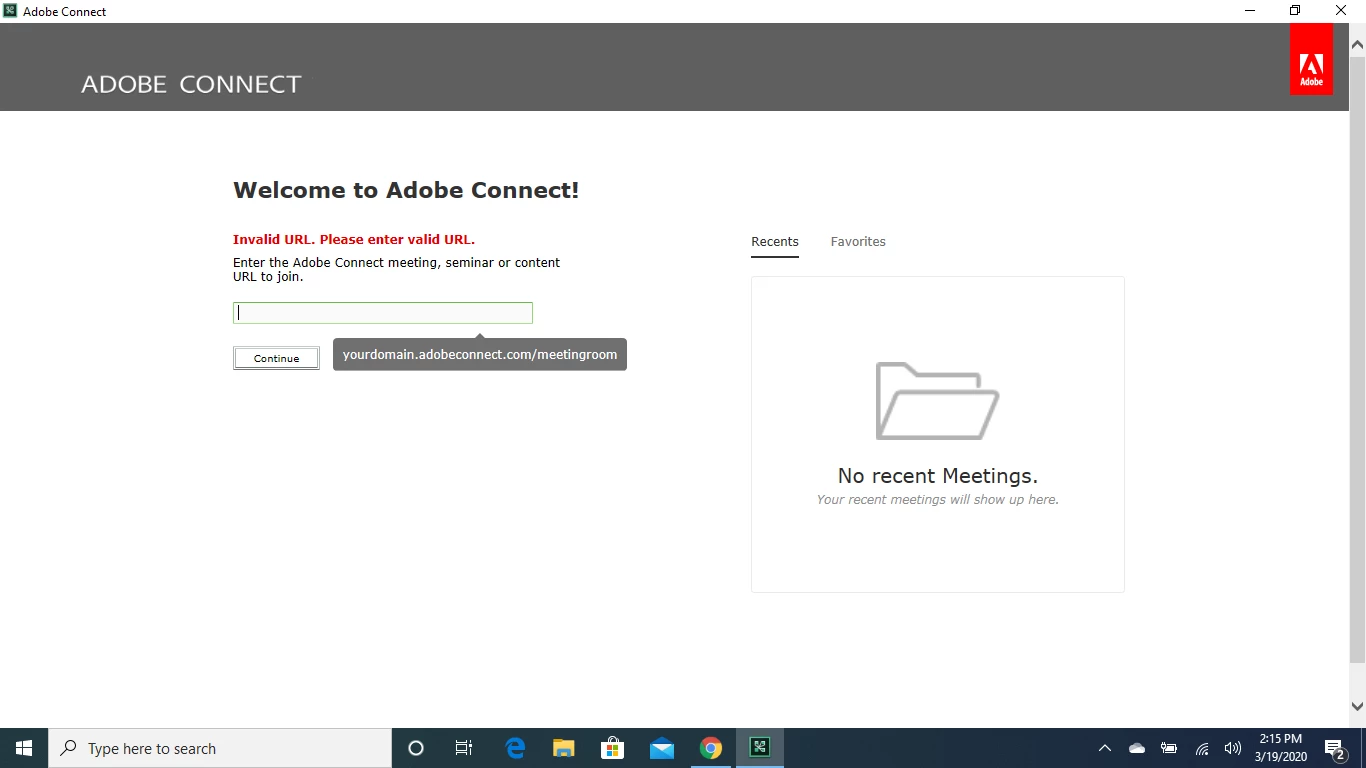
Task: Open the notifications action center
Action: click(x=1335, y=748)
